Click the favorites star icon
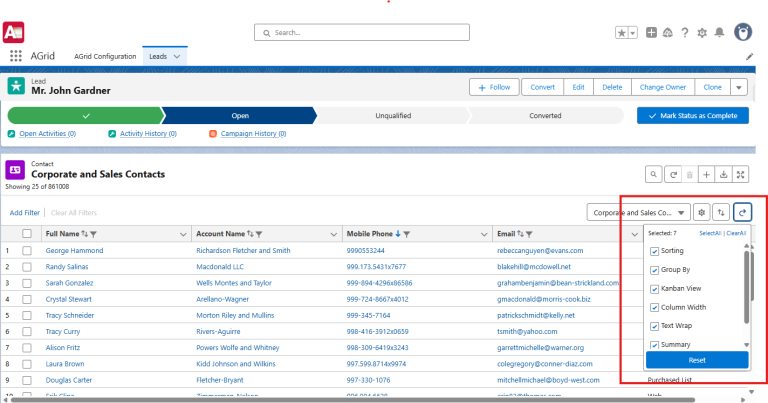The width and height of the screenshot is (768, 403). [622, 33]
